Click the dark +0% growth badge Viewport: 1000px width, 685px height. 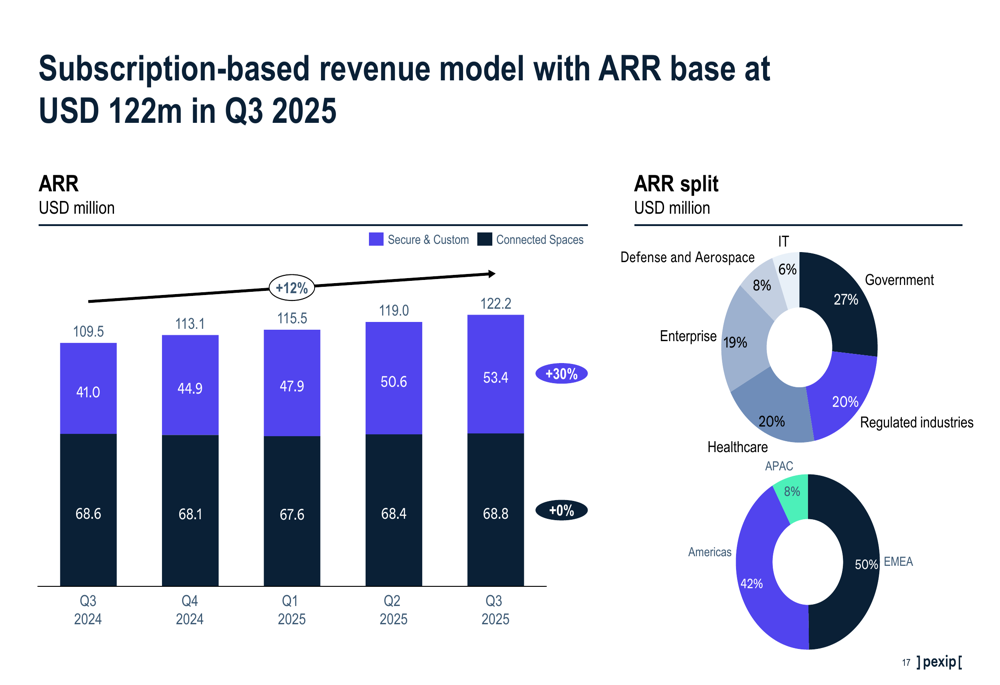coord(561,510)
